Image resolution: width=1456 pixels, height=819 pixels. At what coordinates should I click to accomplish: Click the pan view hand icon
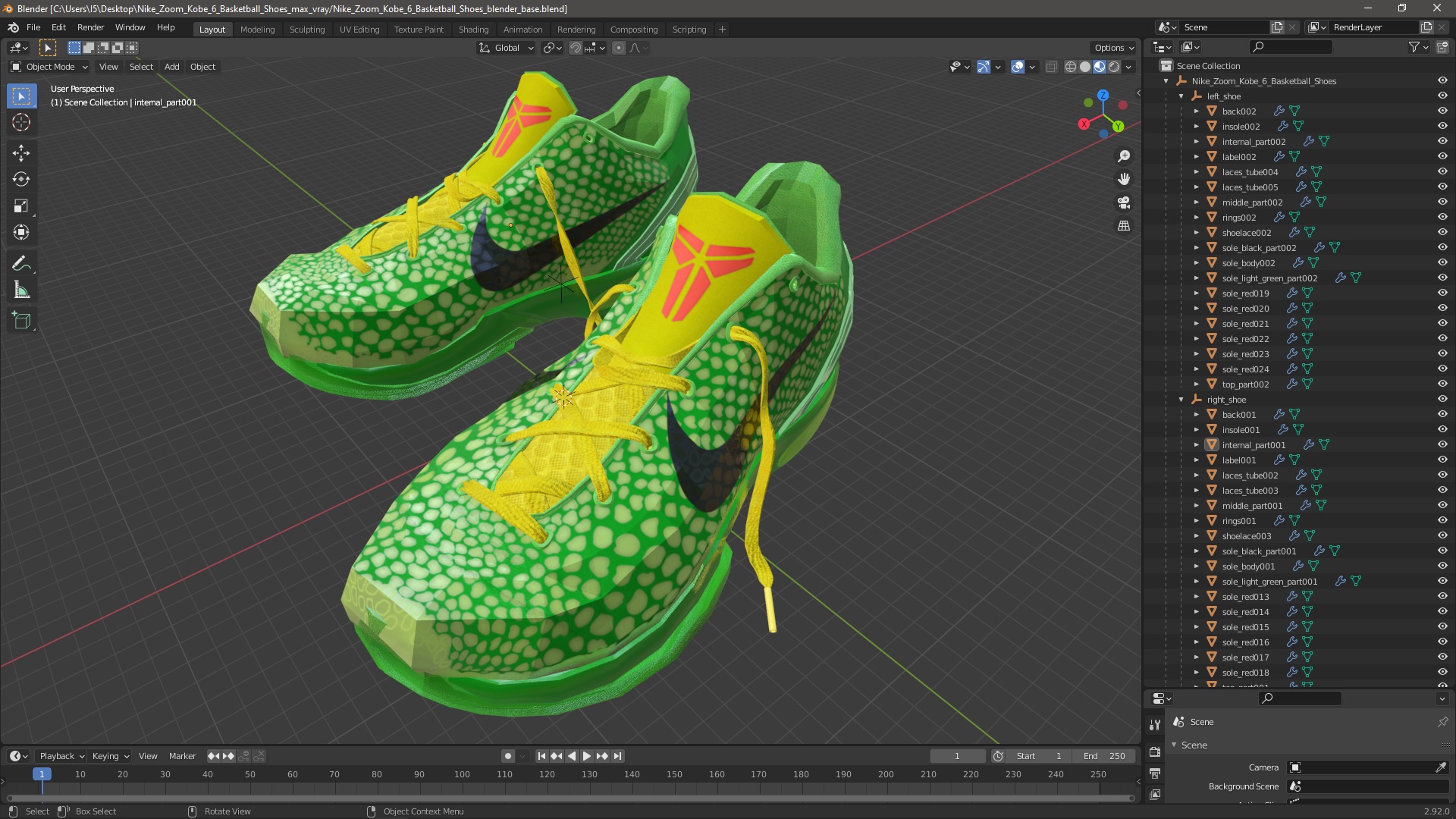pyautogui.click(x=1124, y=179)
